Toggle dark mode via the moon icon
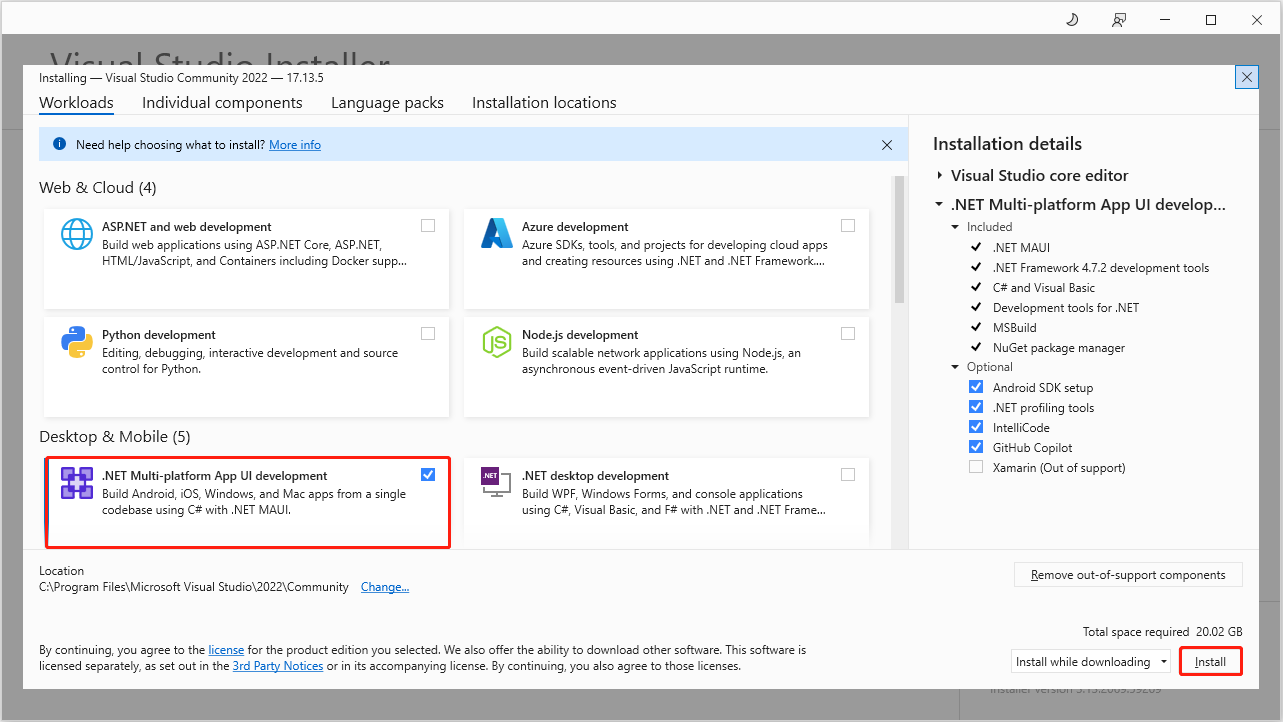The width and height of the screenshot is (1283, 722). click(1071, 19)
